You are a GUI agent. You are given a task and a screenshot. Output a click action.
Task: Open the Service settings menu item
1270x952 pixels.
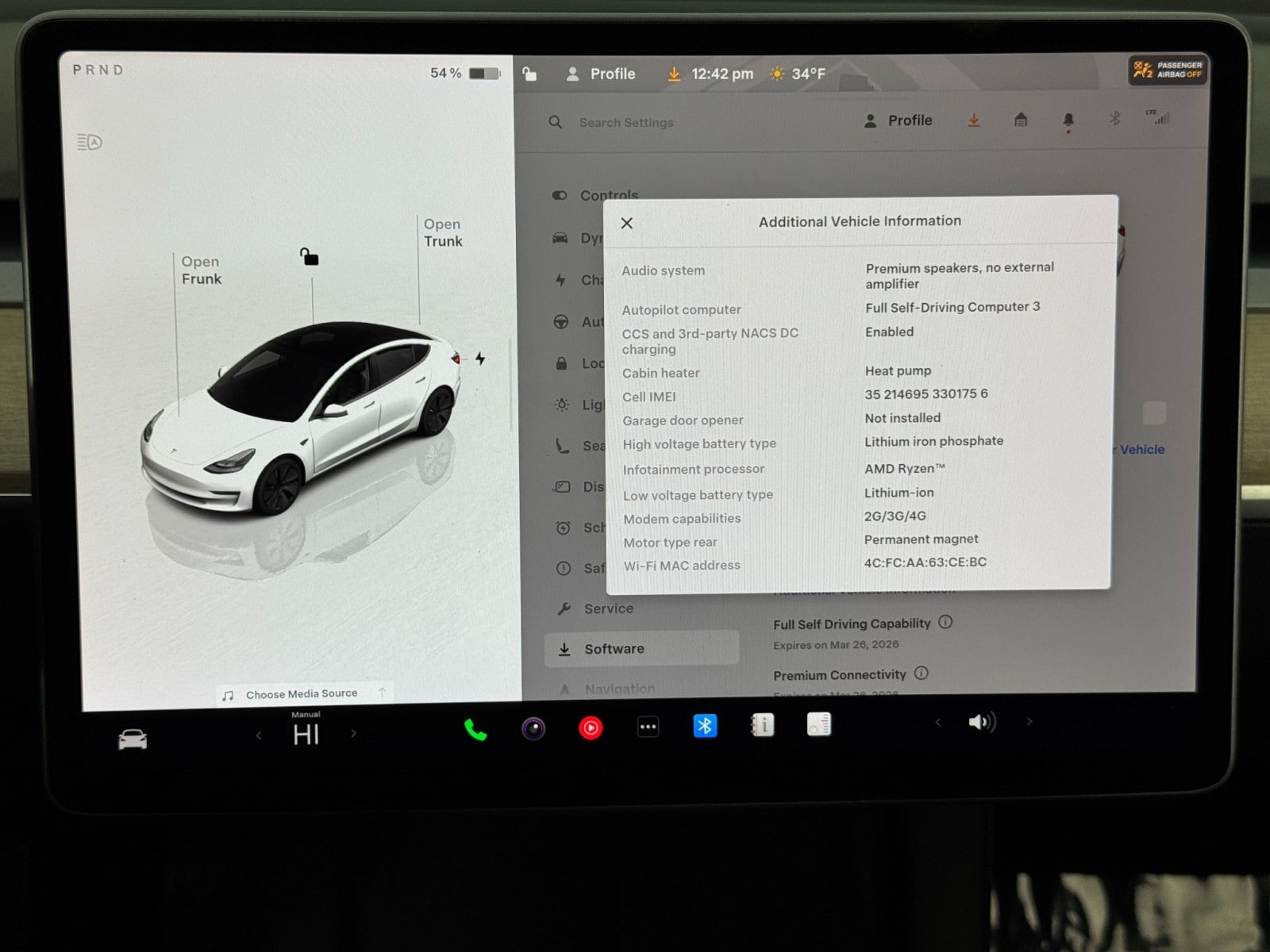click(608, 608)
